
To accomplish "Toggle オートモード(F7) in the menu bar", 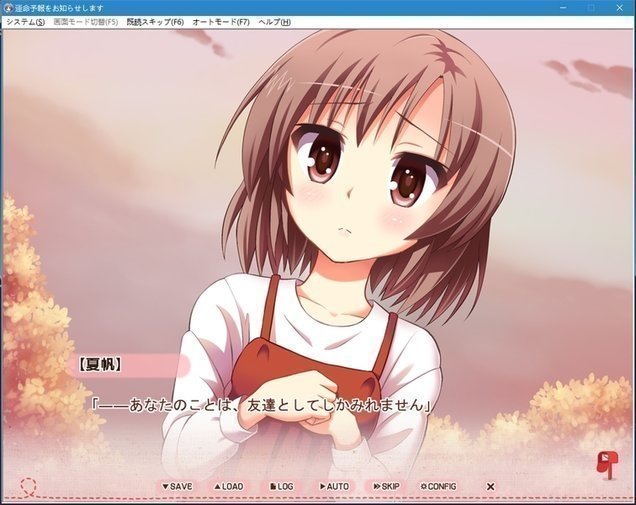I will coord(221,22).
